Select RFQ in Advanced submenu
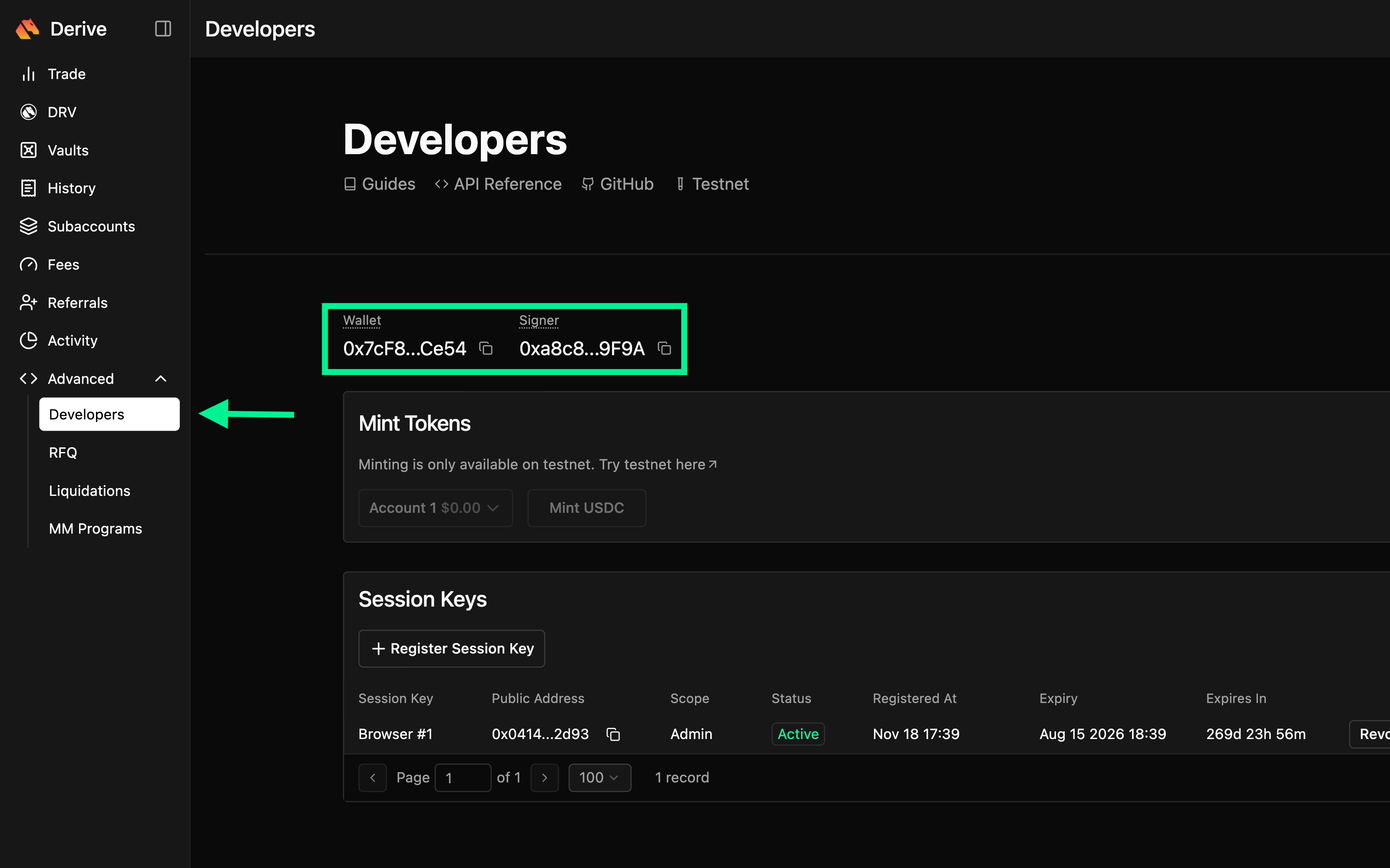This screenshot has height=868, width=1390. [x=63, y=453]
